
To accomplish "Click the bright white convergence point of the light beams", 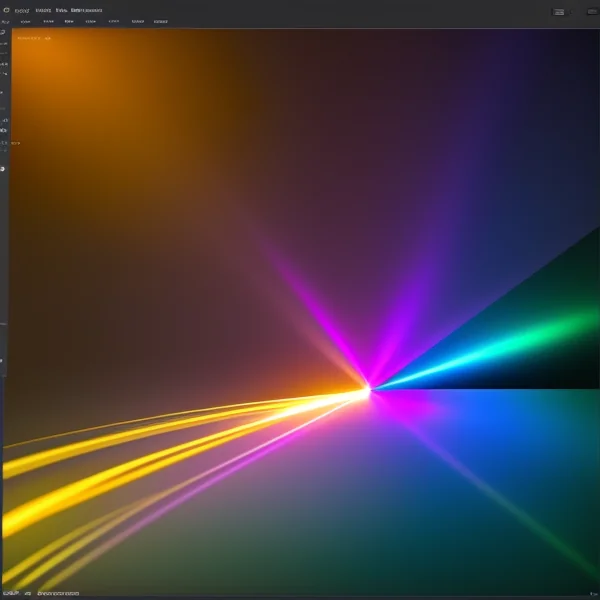I will pyautogui.click(x=367, y=391).
